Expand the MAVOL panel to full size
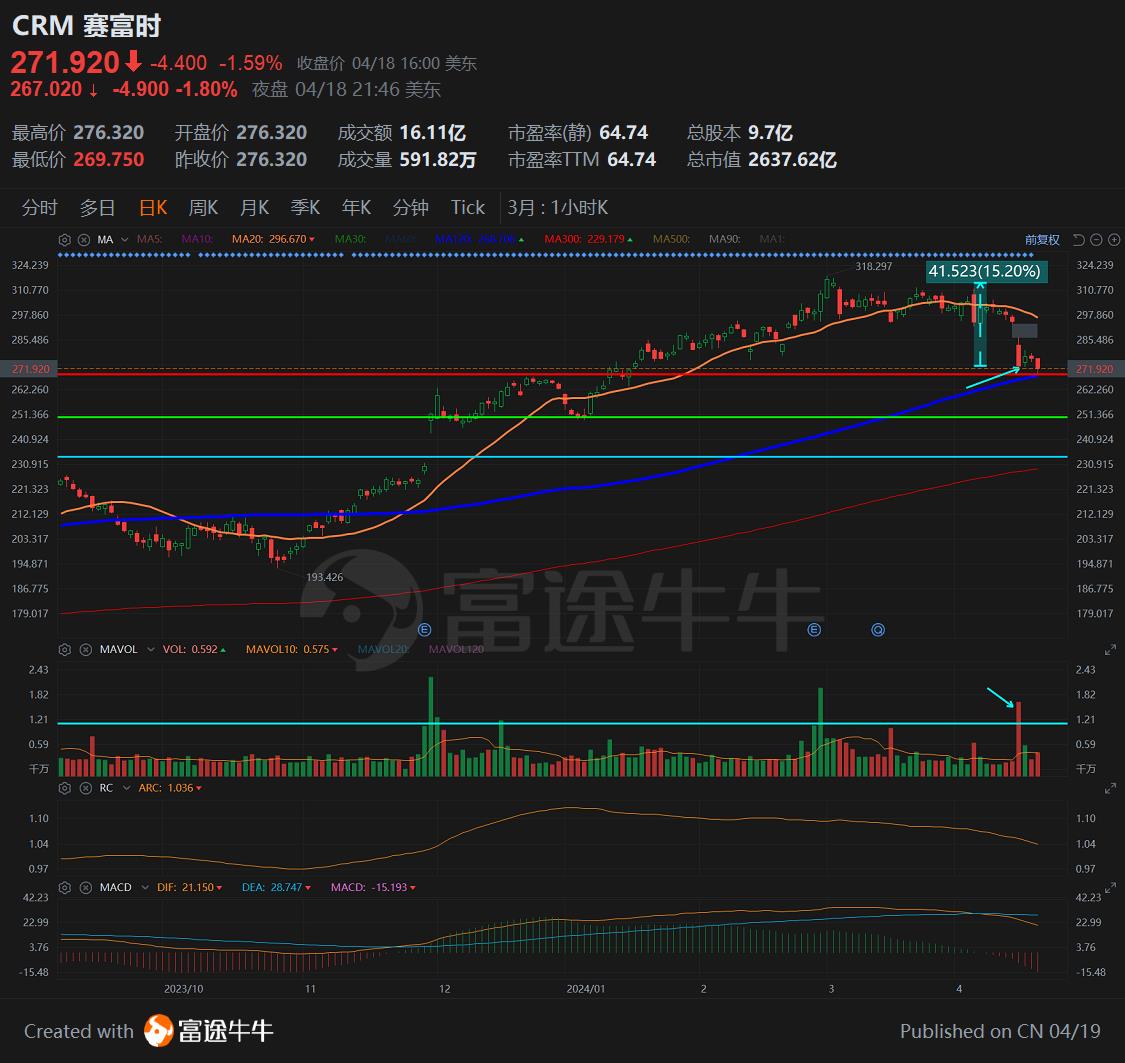The image size is (1125, 1063). pyautogui.click(x=1110, y=649)
